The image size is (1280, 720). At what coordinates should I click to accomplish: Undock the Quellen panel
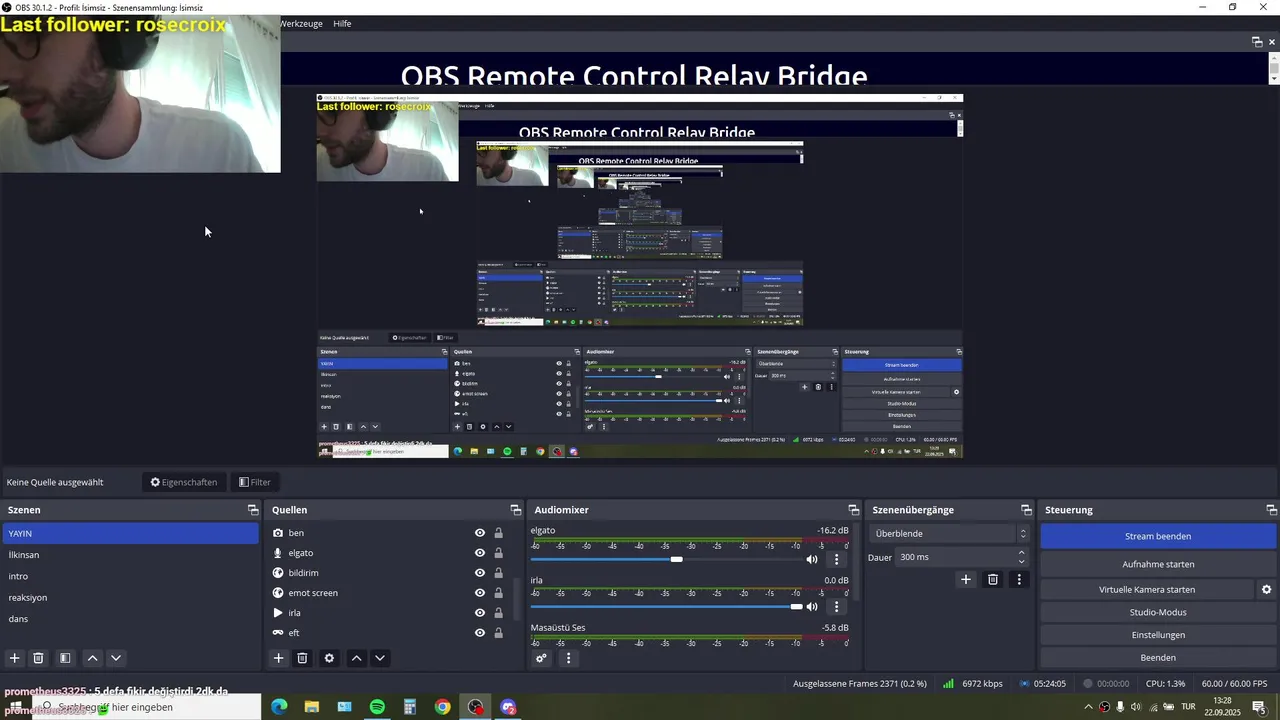516,510
